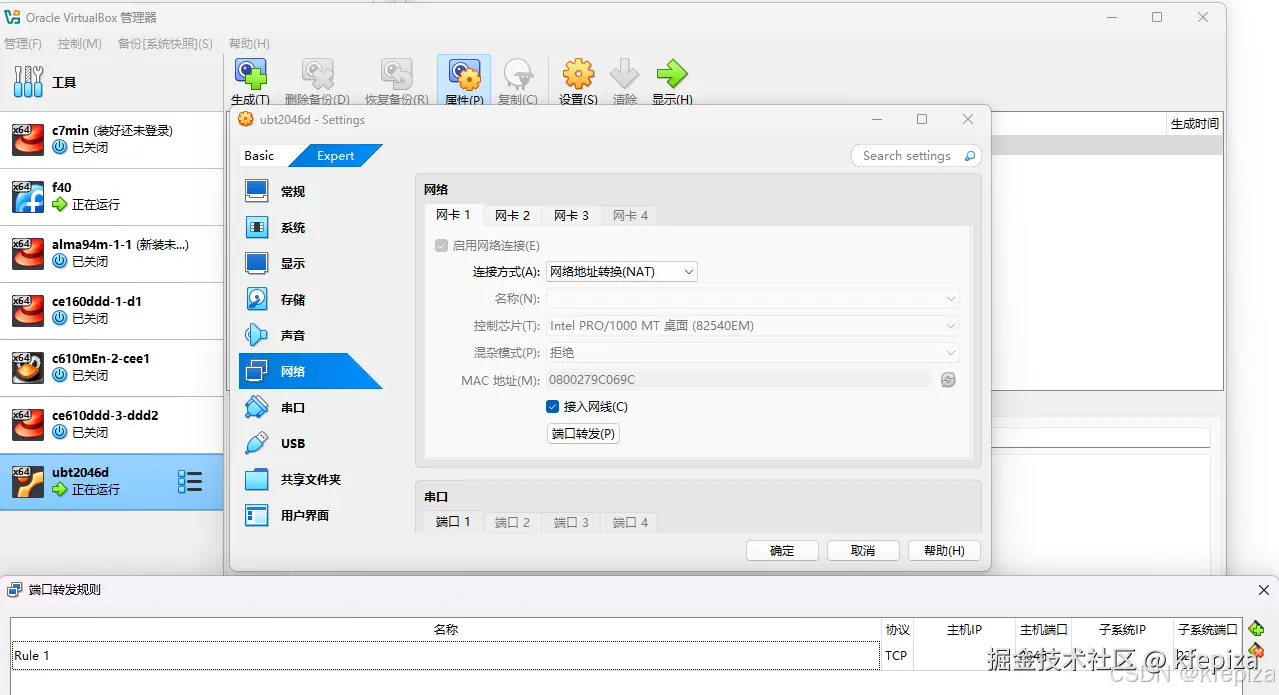Select the ce160ddd-1-d1 virtual machine
Image resolution: width=1279 pixels, height=695 pixels.
tap(111, 310)
